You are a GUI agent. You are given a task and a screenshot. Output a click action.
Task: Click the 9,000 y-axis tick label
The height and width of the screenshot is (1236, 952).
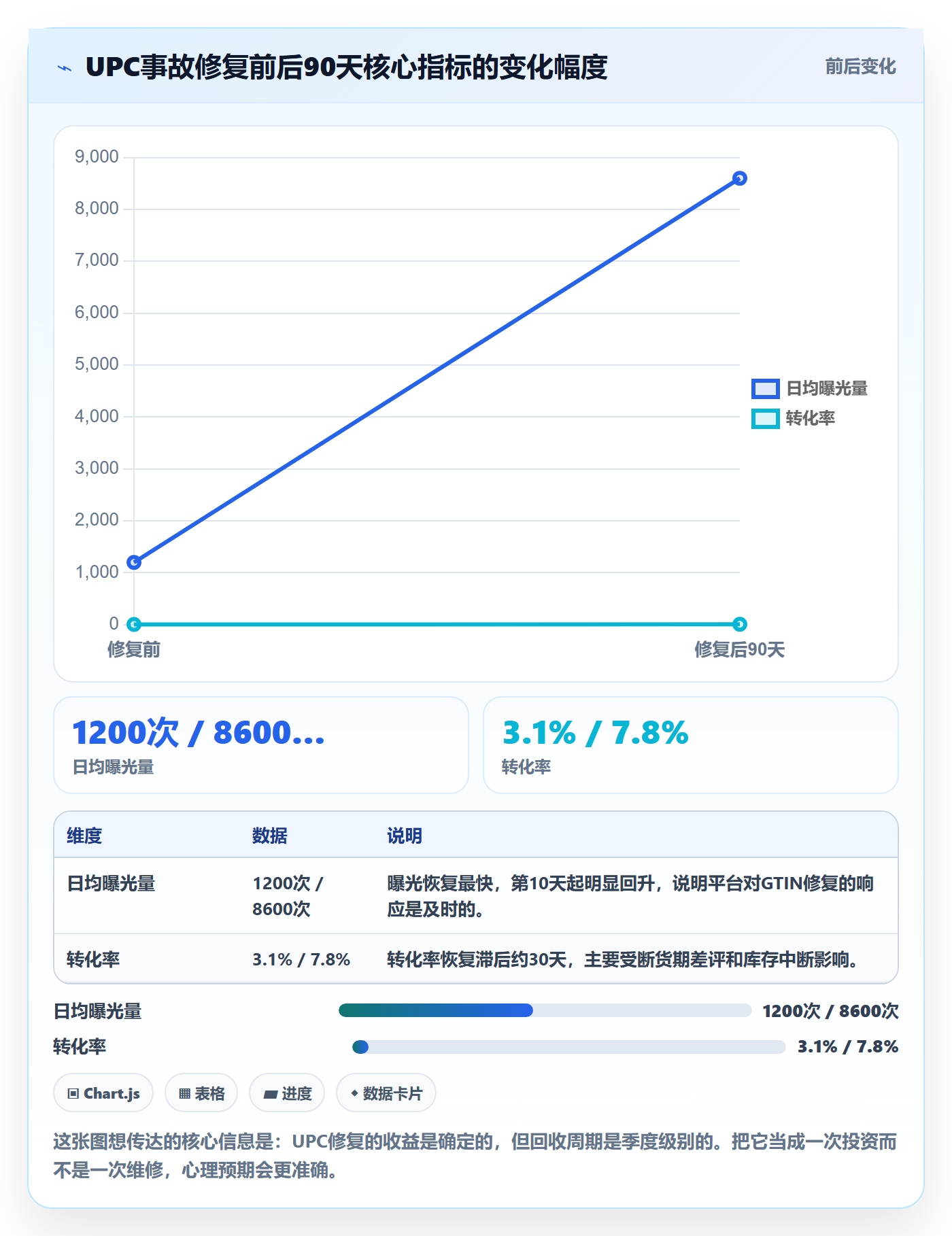97,156
